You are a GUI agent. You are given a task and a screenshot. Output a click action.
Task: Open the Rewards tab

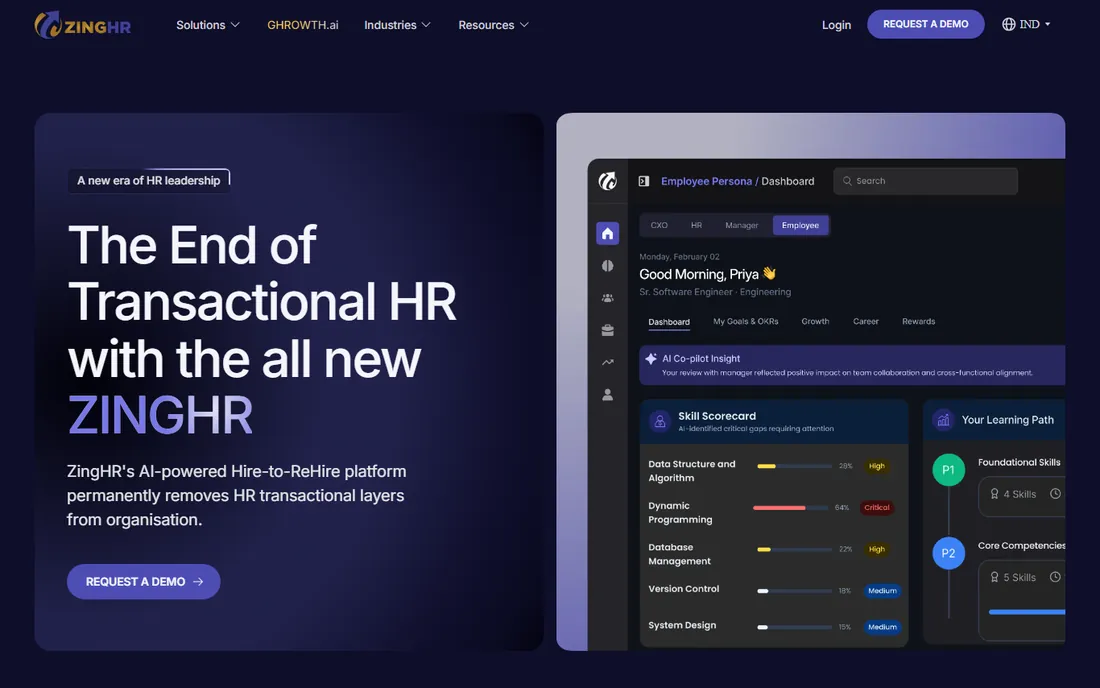click(918, 321)
